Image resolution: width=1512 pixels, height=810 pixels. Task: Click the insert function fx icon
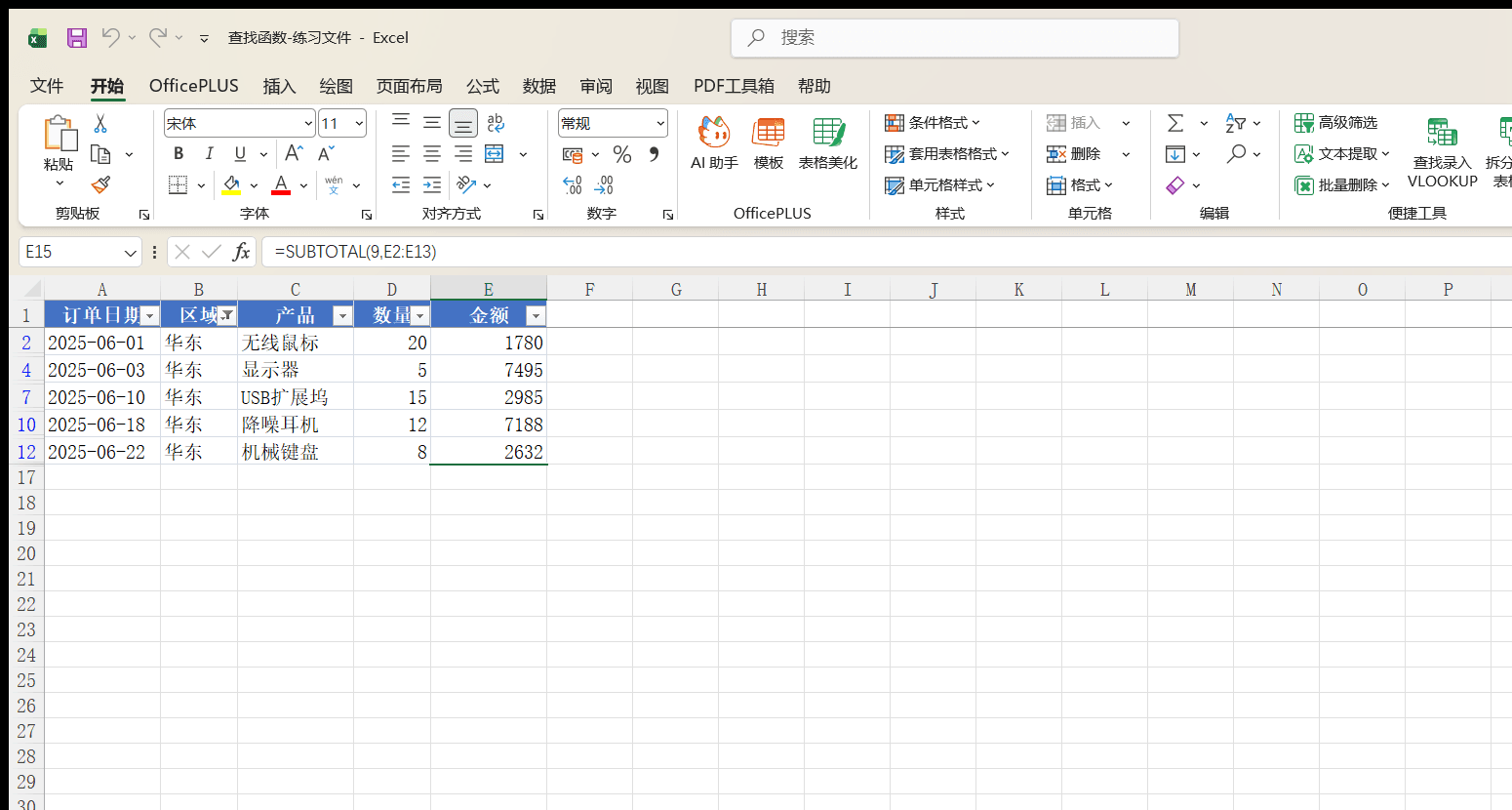[x=241, y=252]
